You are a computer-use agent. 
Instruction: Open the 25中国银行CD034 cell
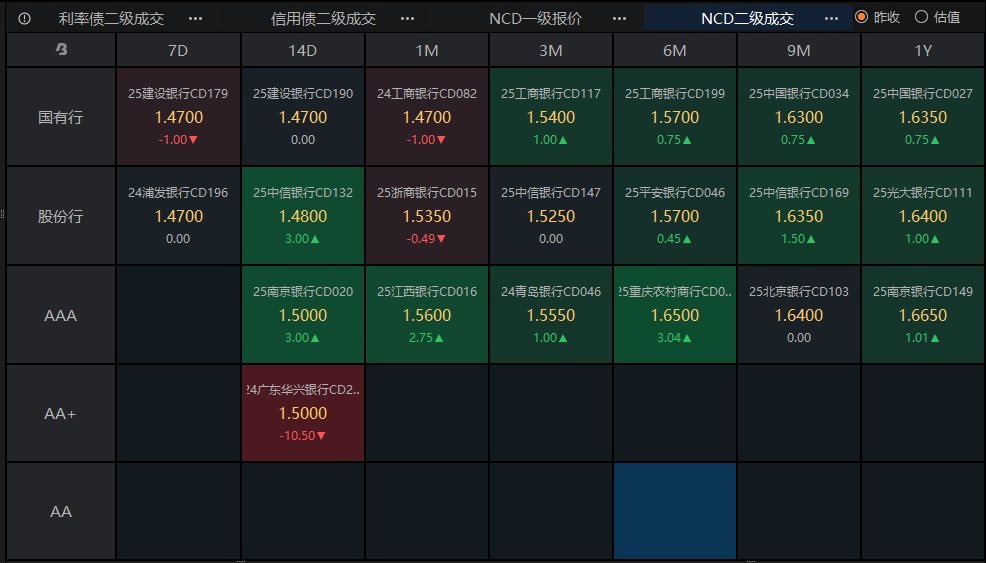(x=799, y=116)
